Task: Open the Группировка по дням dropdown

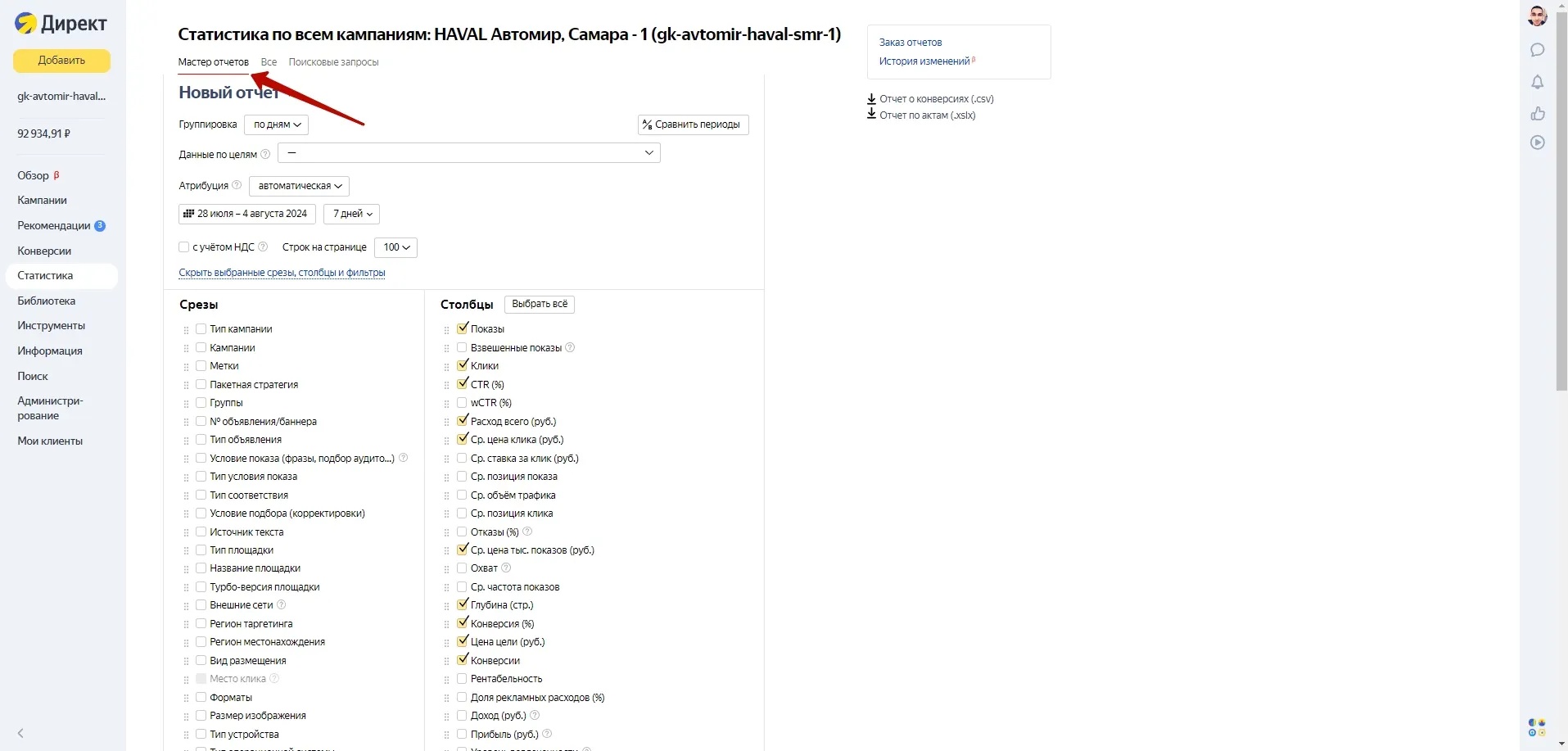Action: point(277,124)
